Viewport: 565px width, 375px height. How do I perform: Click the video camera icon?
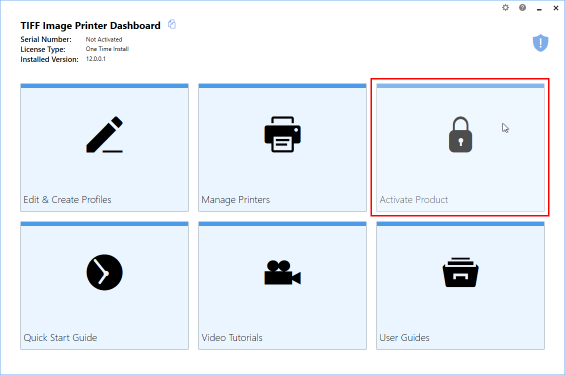[x=282, y=273]
